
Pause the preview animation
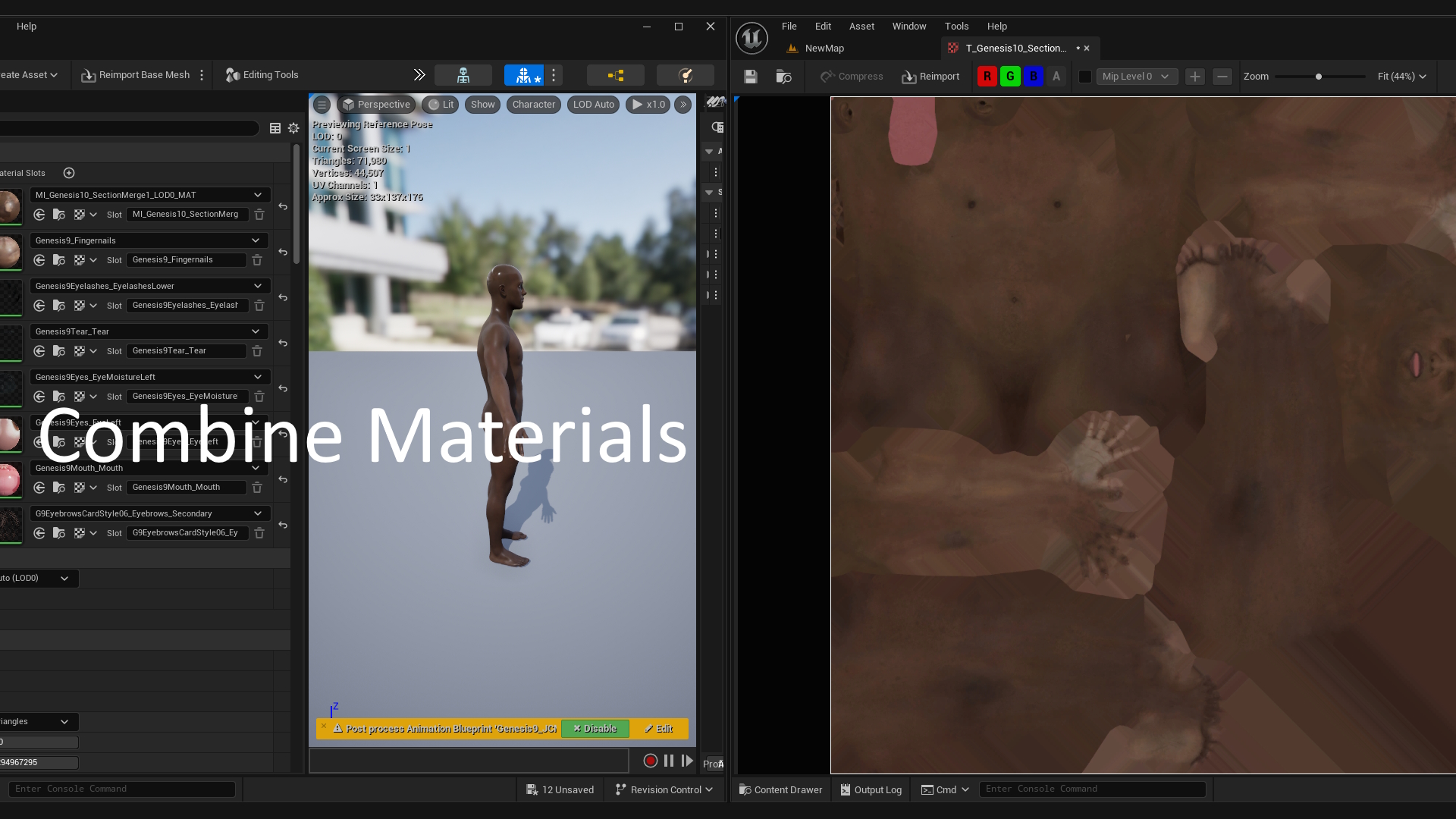click(x=669, y=761)
